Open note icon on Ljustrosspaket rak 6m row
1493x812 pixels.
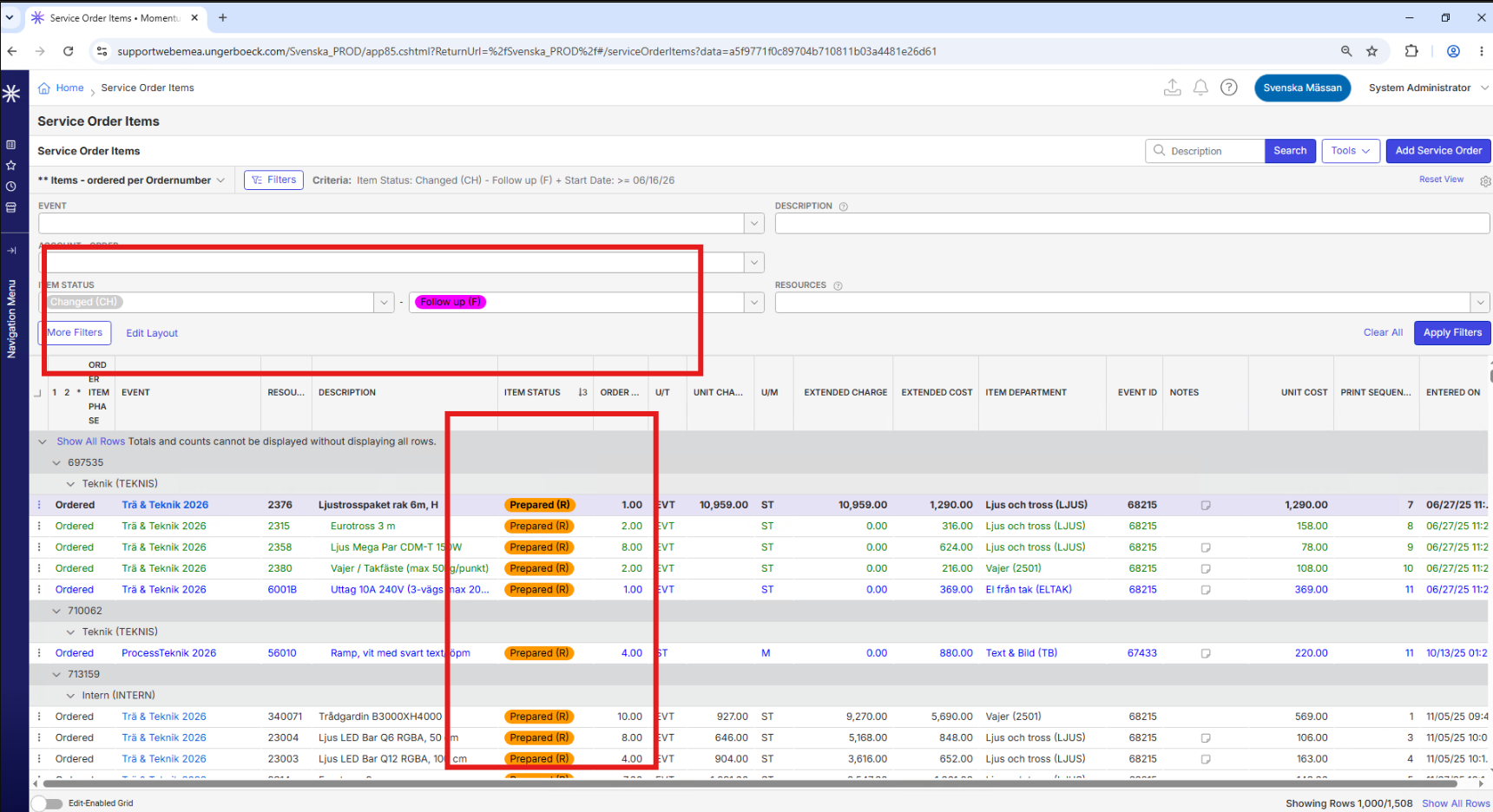1206,505
